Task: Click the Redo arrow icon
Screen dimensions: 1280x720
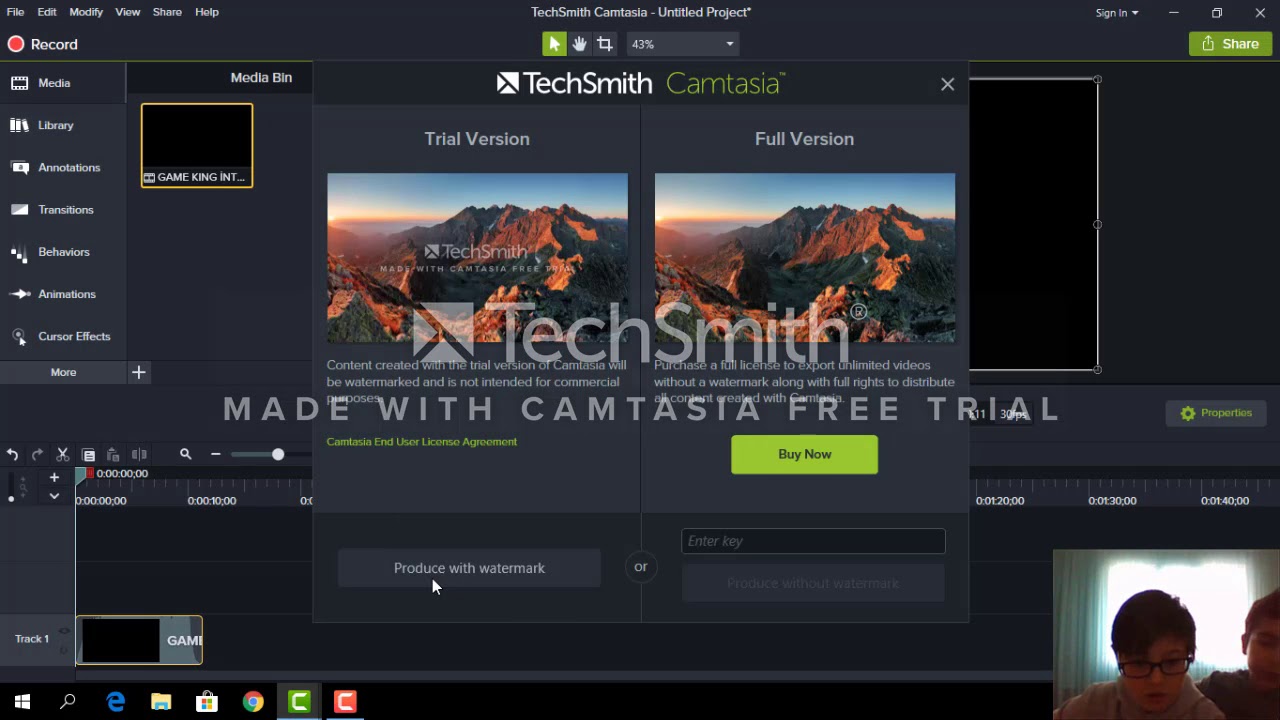Action: 37,454
